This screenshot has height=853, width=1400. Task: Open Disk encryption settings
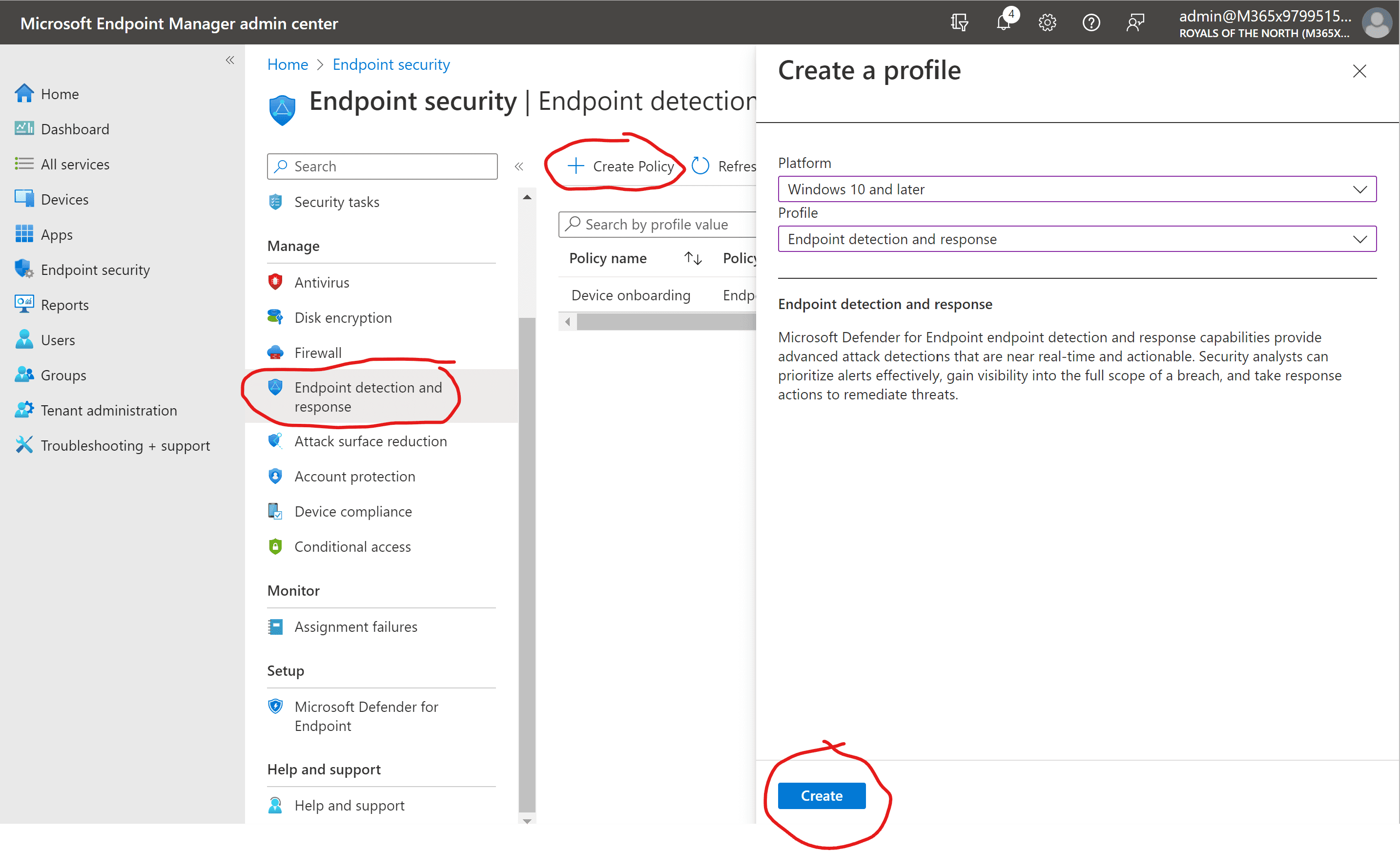click(x=343, y=317)
